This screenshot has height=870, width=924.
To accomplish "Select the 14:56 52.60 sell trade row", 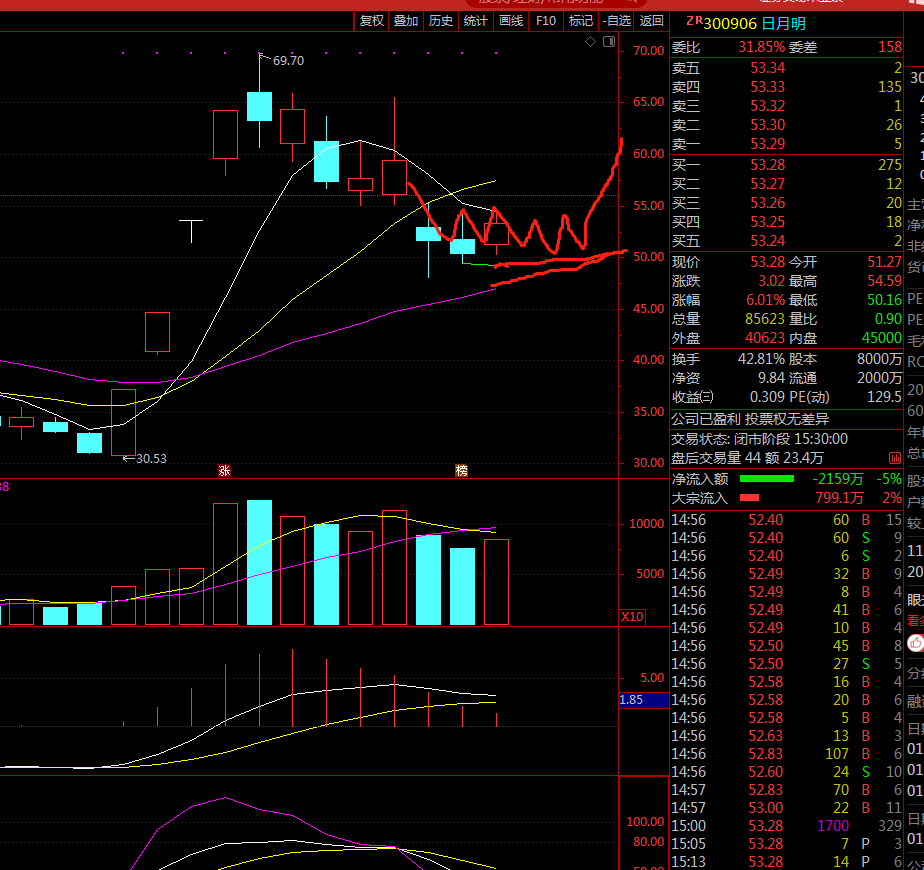I will tap(787, 772).
